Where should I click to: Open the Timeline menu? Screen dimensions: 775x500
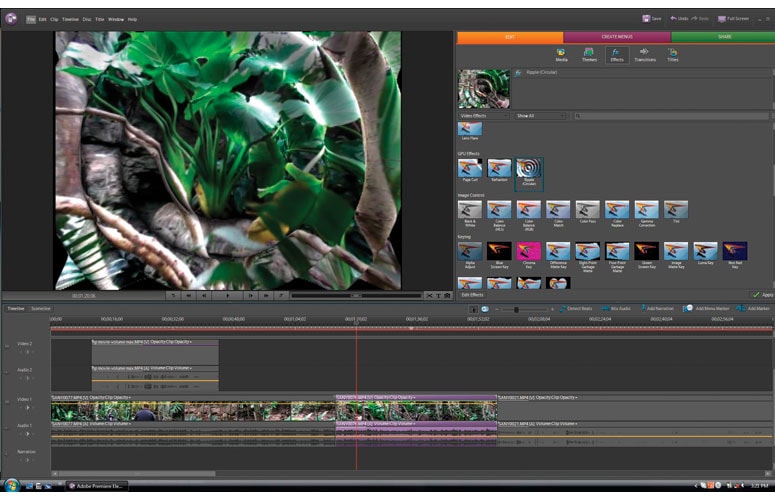(x=70, y=19)
